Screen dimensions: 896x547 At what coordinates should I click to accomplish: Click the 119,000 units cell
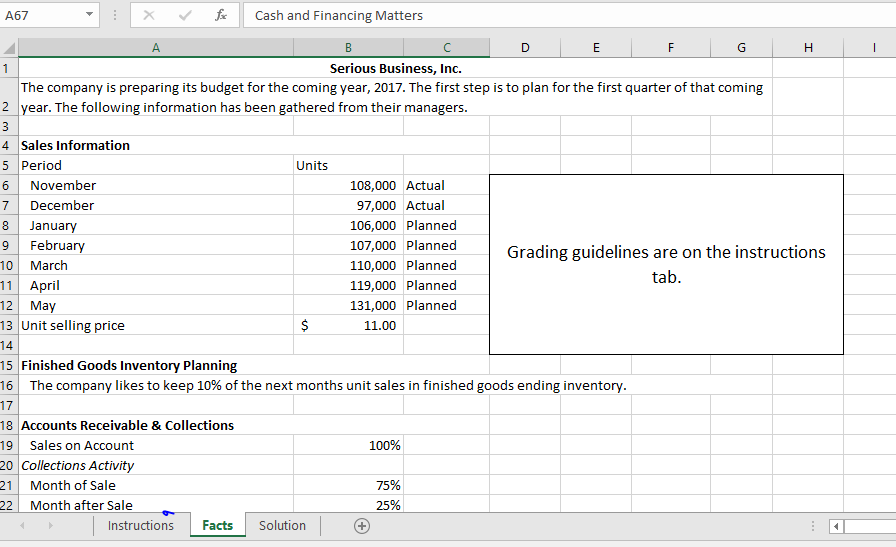348,285
